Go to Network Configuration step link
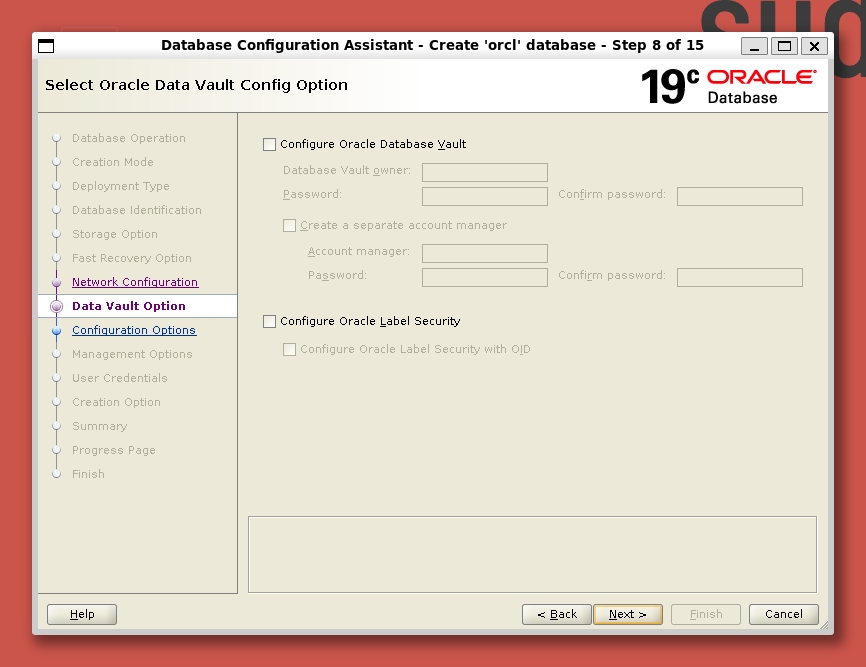 [135, 283]
